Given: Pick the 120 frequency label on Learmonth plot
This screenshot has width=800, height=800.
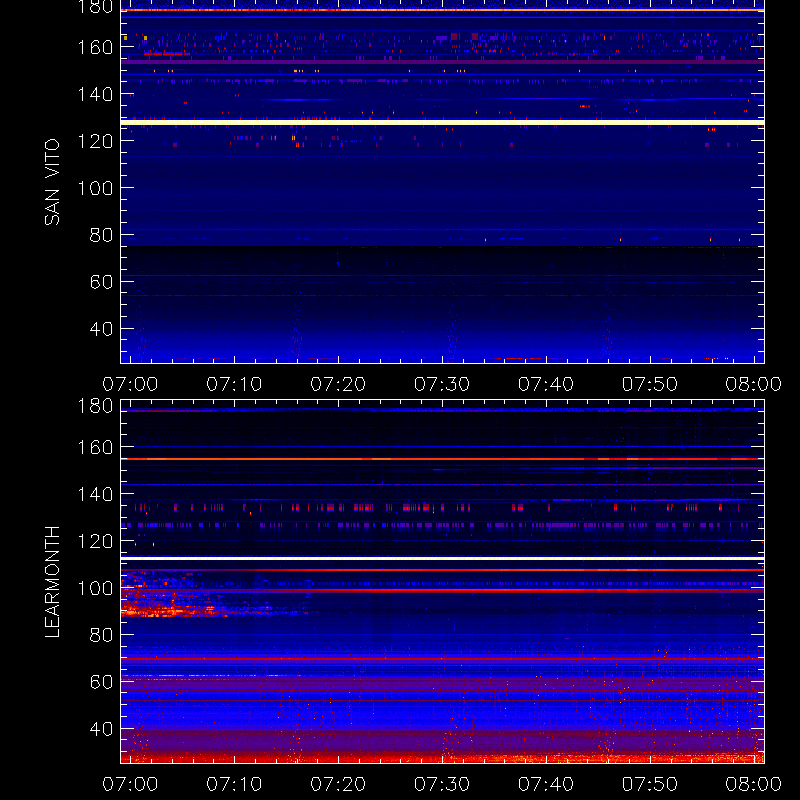Looking at the screenshot, I should (95, 541).
